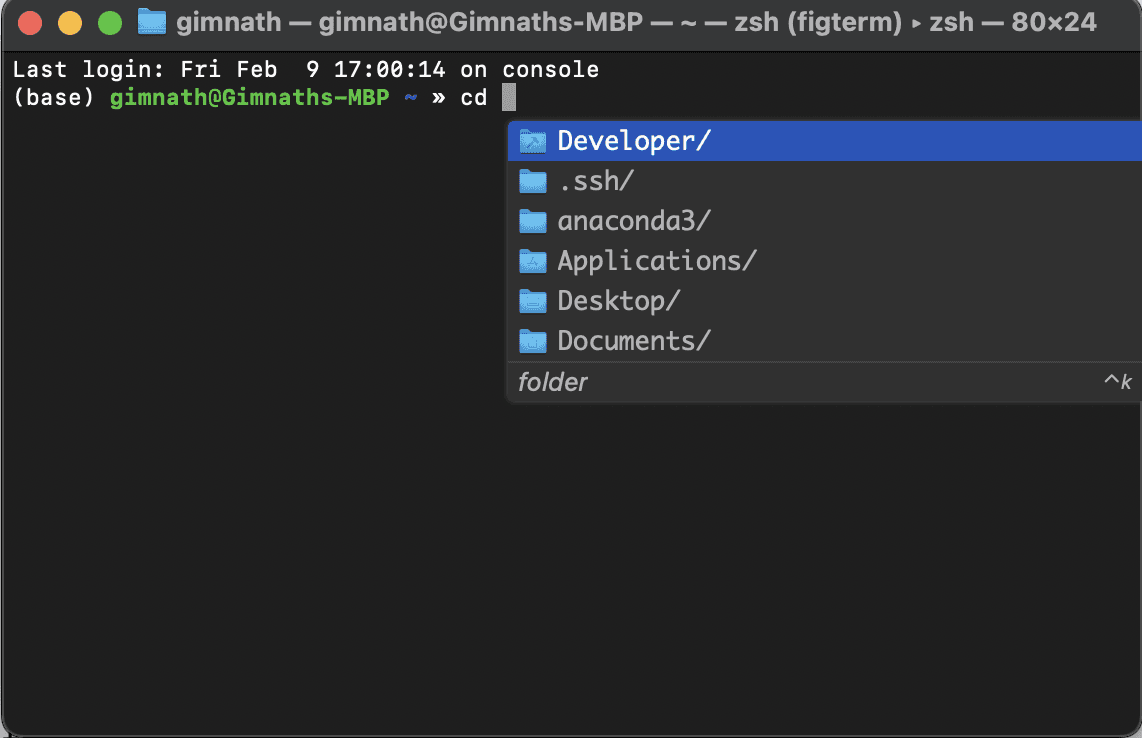Click the Documents folder icon
1142x738 pixels.
[532, 341]
